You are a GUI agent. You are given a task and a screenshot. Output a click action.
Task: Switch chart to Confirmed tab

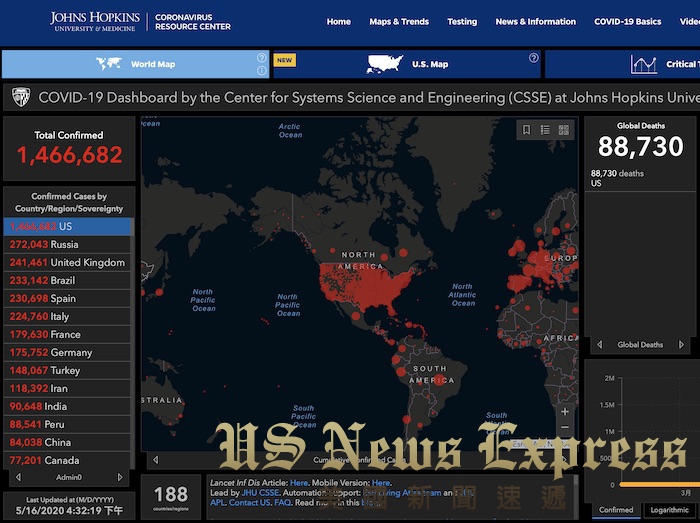[x=616, y=510]
